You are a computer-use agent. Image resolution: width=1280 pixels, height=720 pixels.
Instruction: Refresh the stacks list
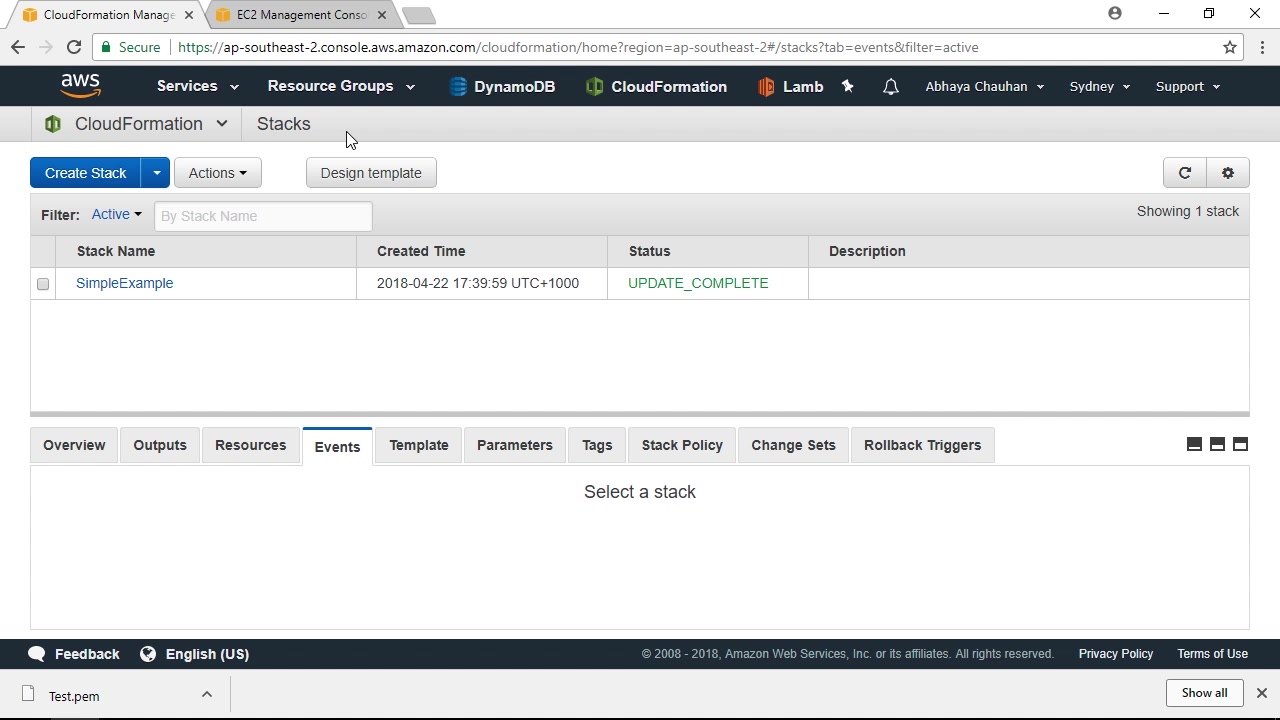[1185, 173]
